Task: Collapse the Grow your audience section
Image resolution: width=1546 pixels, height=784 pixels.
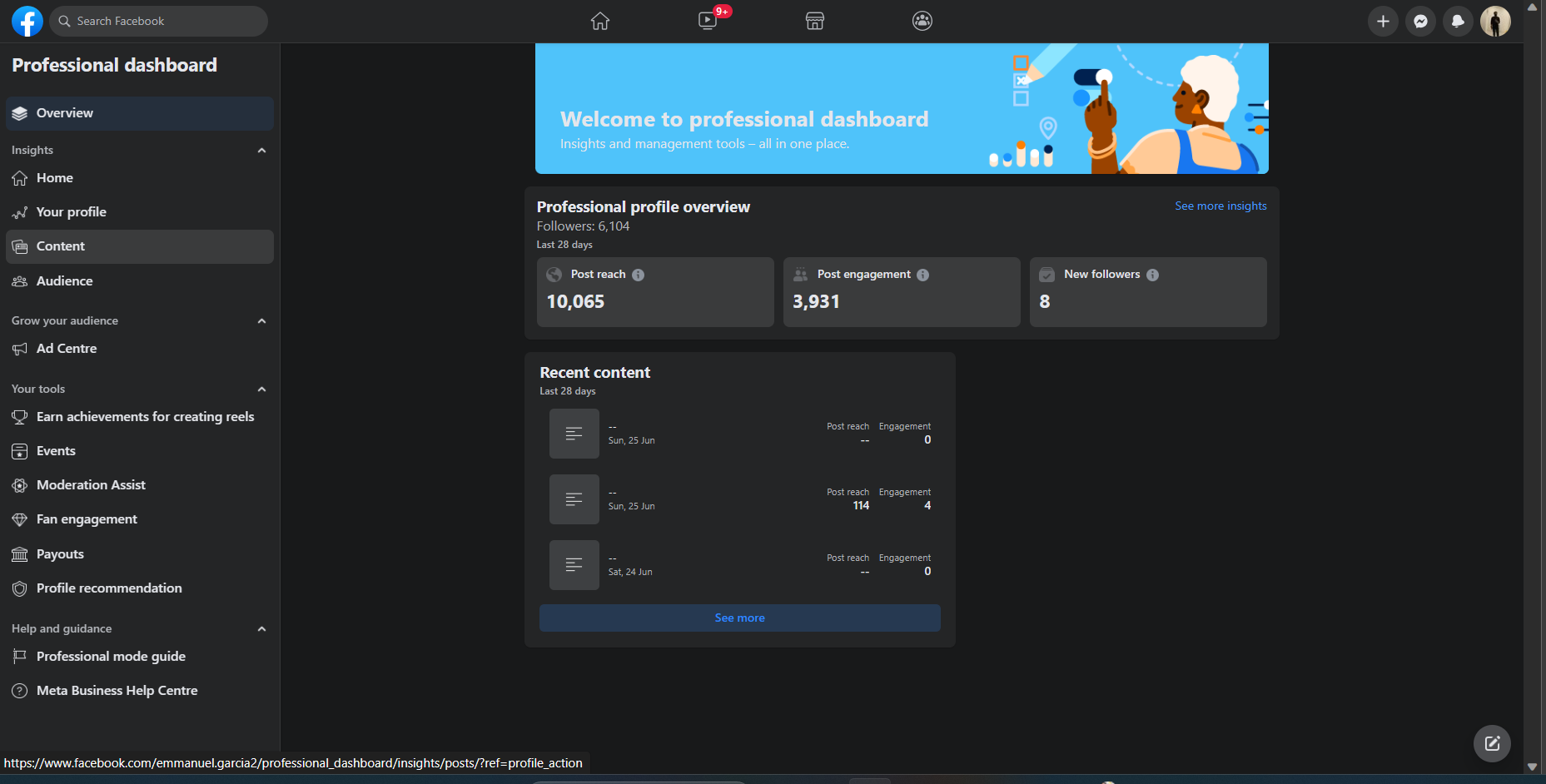Action: tap(262, 321)
